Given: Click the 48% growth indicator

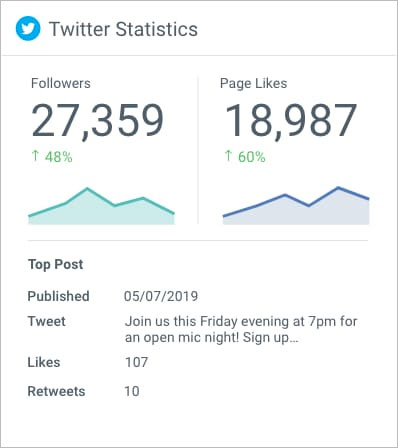Looking at the screenshot, I should pos(59,157).
